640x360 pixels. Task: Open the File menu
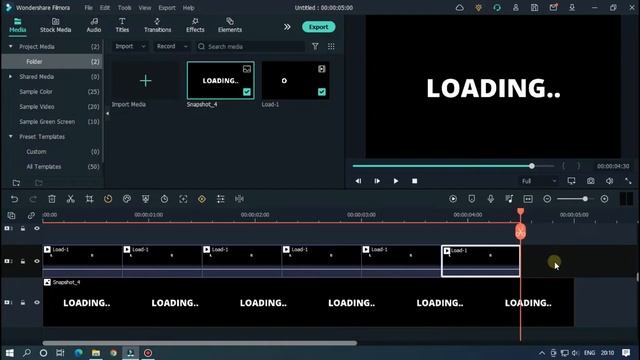89,8
